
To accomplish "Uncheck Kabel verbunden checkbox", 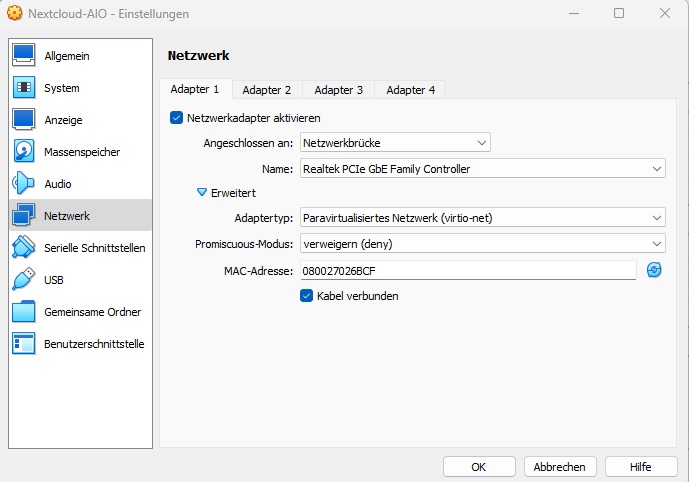I will point(306,296).
